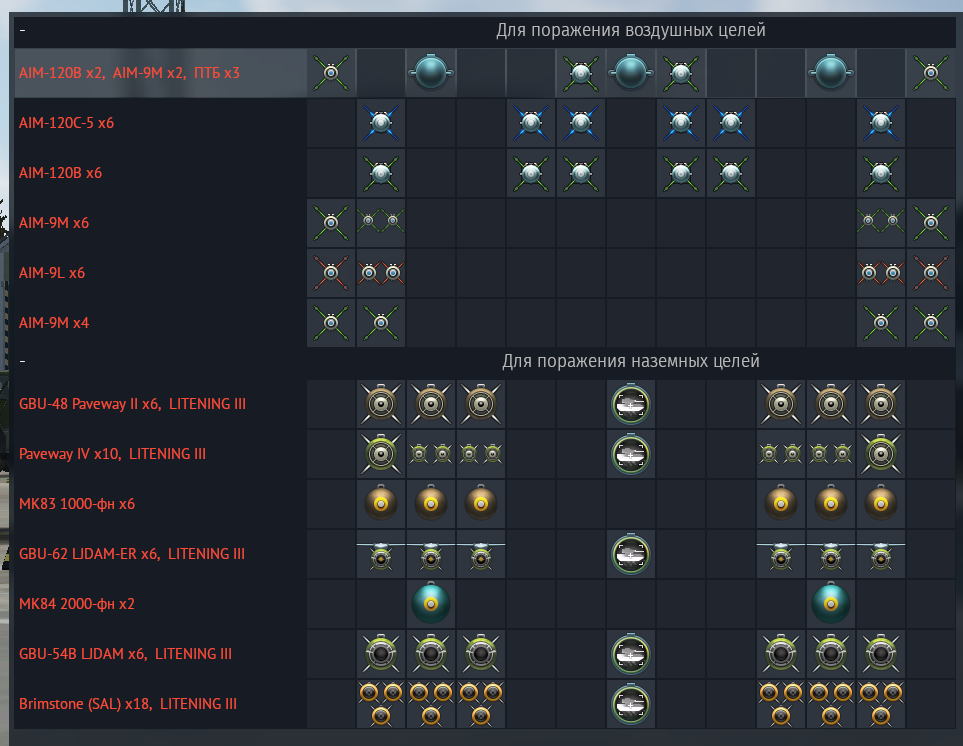Select the rightmost GBU-54B LJDAM bomb icon
The height and width of the screenshot is (746, 963).
pyautogui.click(x=881, y=654)
